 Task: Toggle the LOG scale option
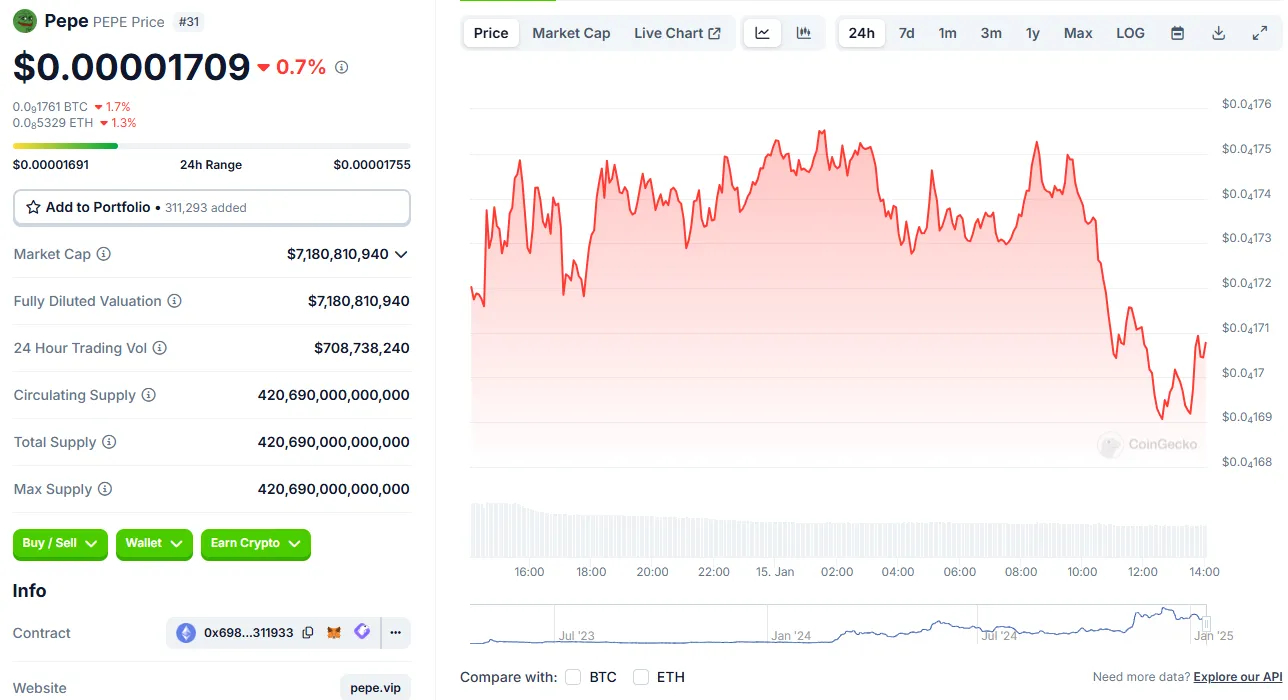point(1130,33)
